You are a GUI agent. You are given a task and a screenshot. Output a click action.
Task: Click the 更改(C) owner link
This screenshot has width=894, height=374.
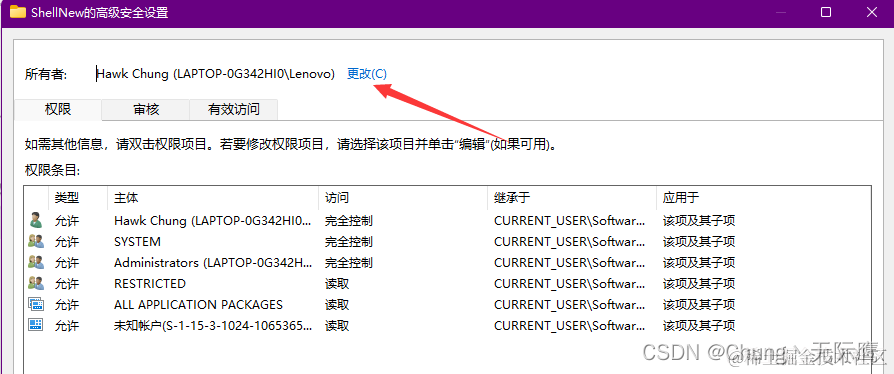click(367, 74)
